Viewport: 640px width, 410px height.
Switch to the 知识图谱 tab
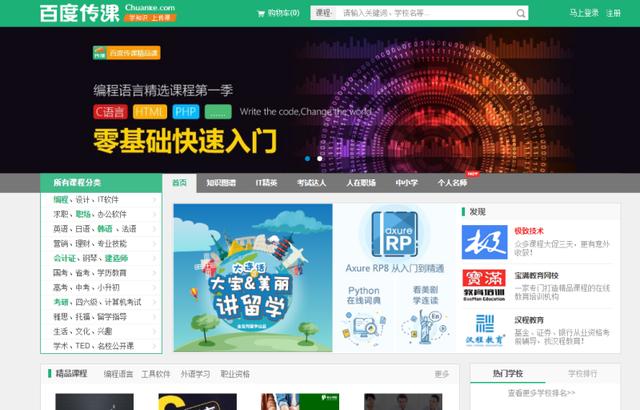click(x=221, y=183)
